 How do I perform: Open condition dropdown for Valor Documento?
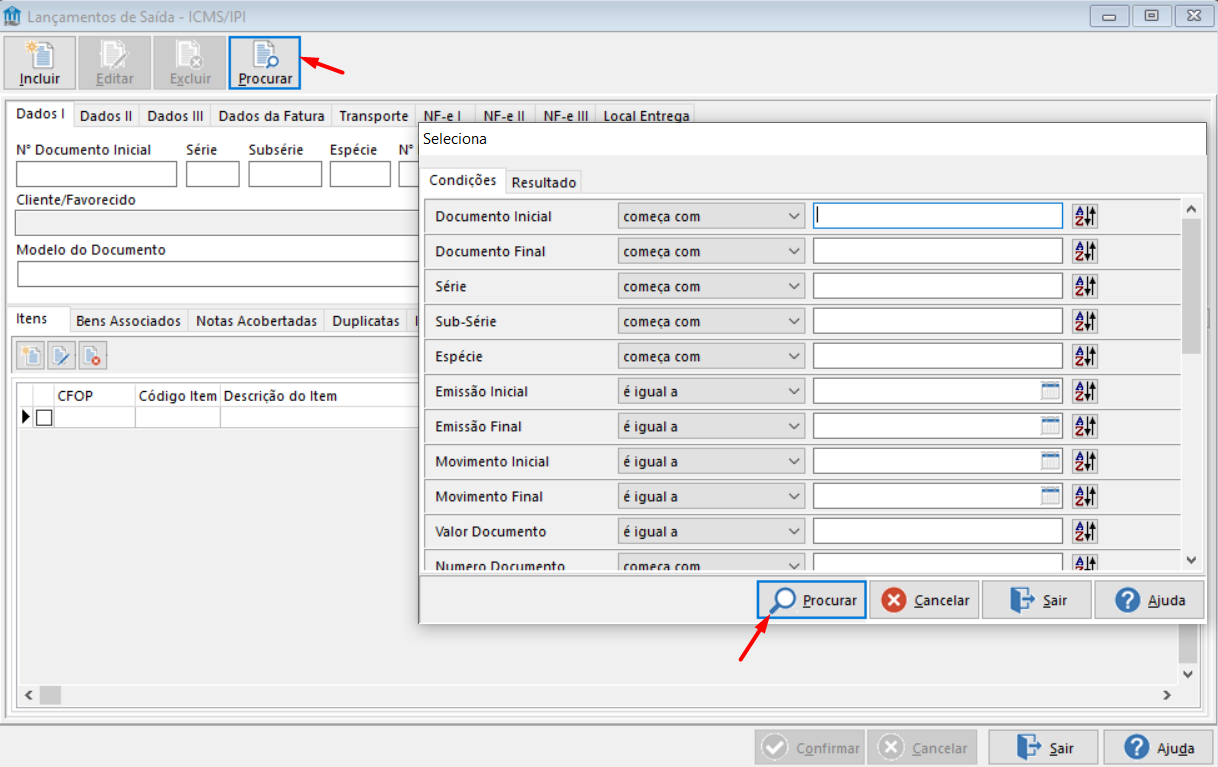click(x=711, y=531)
